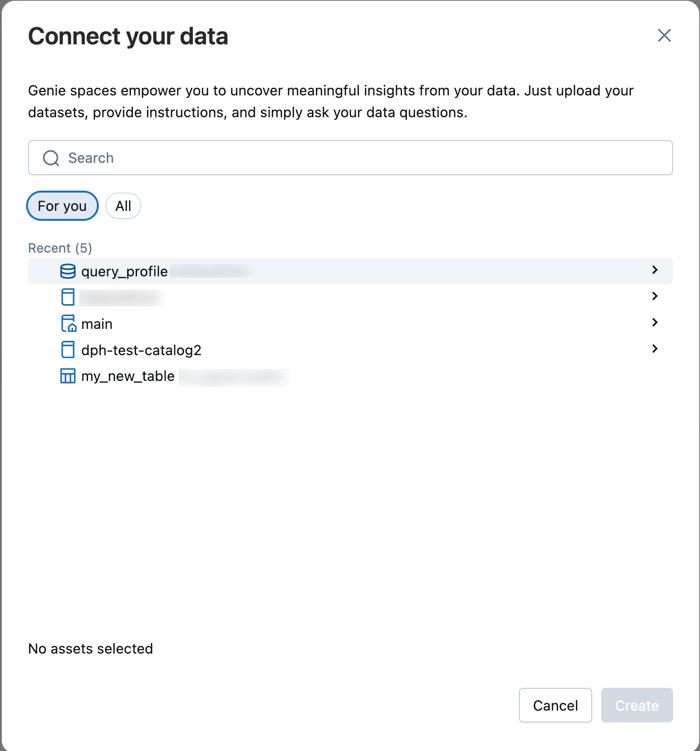Switch to the All filter
The height and width of the screenshot is (751, 700).
[123, 206]
